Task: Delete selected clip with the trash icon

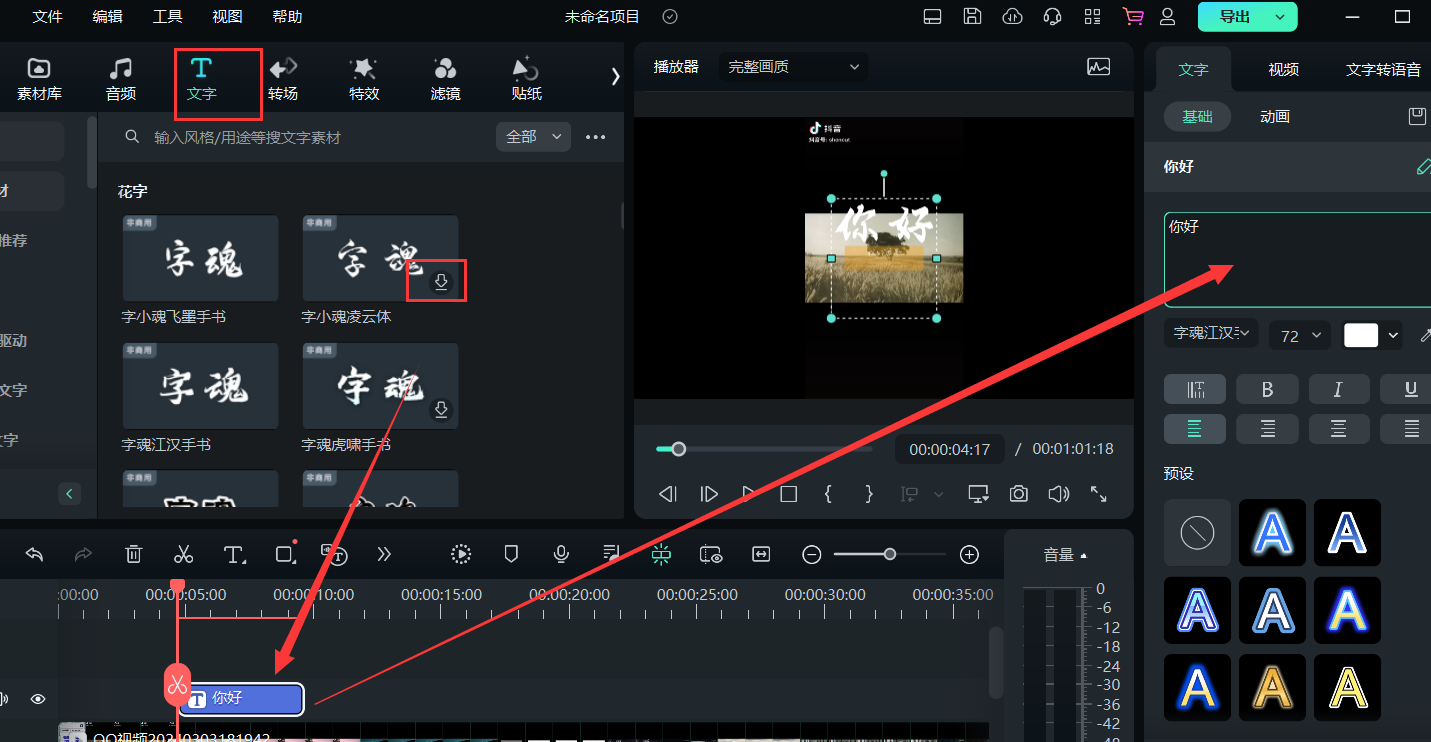Action: point(133,554)
